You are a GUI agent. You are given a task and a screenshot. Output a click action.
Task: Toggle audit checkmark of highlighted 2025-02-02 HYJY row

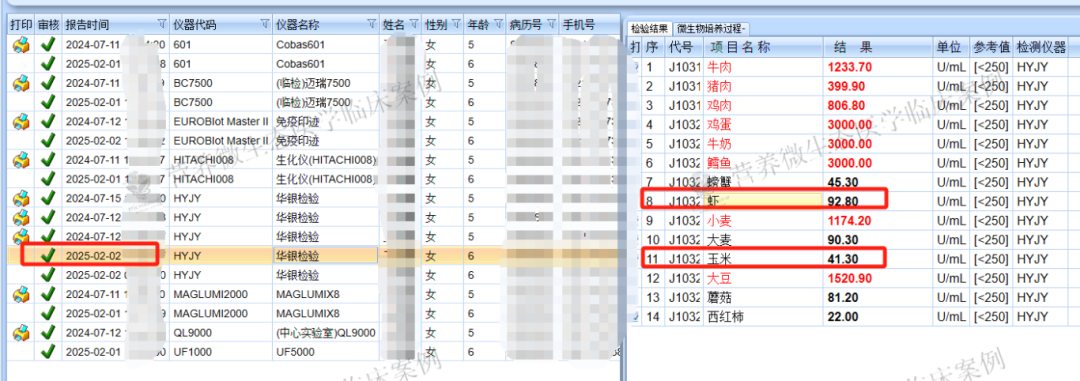tap(48, 255)
